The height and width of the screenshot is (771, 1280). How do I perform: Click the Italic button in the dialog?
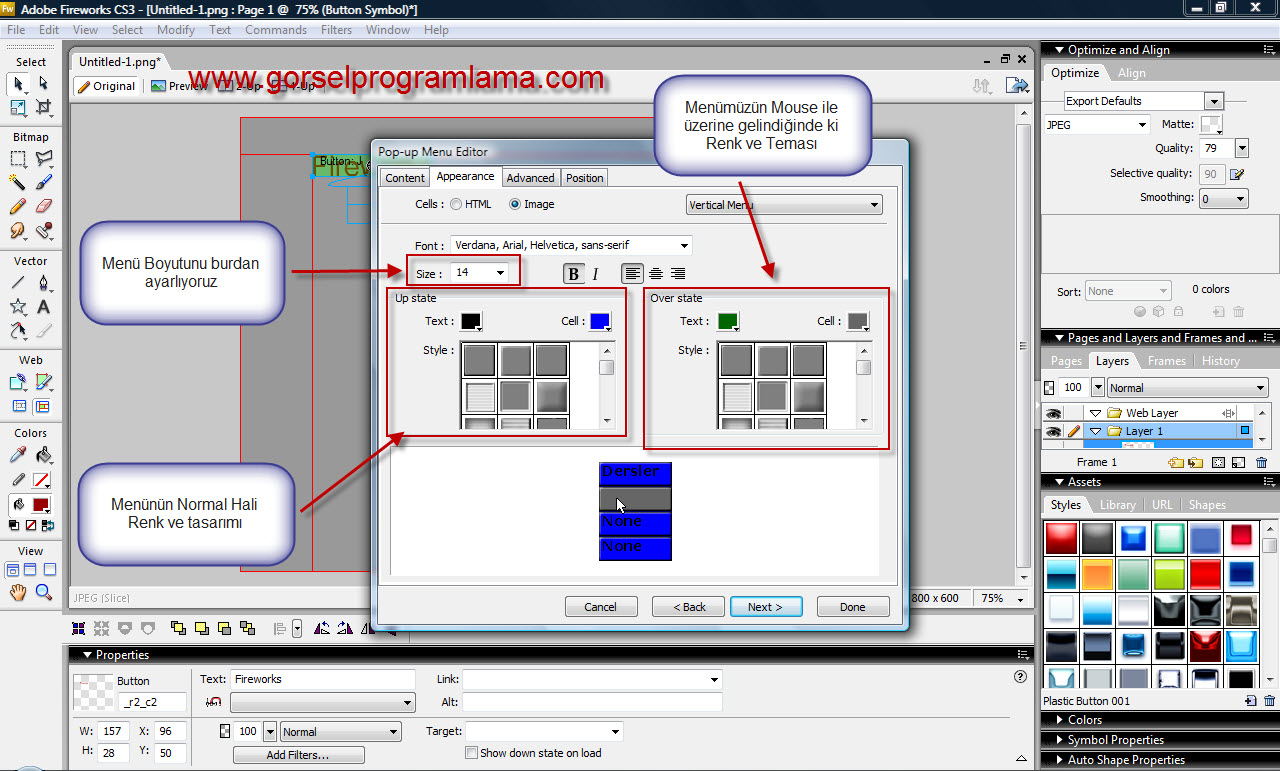[595, 274]
